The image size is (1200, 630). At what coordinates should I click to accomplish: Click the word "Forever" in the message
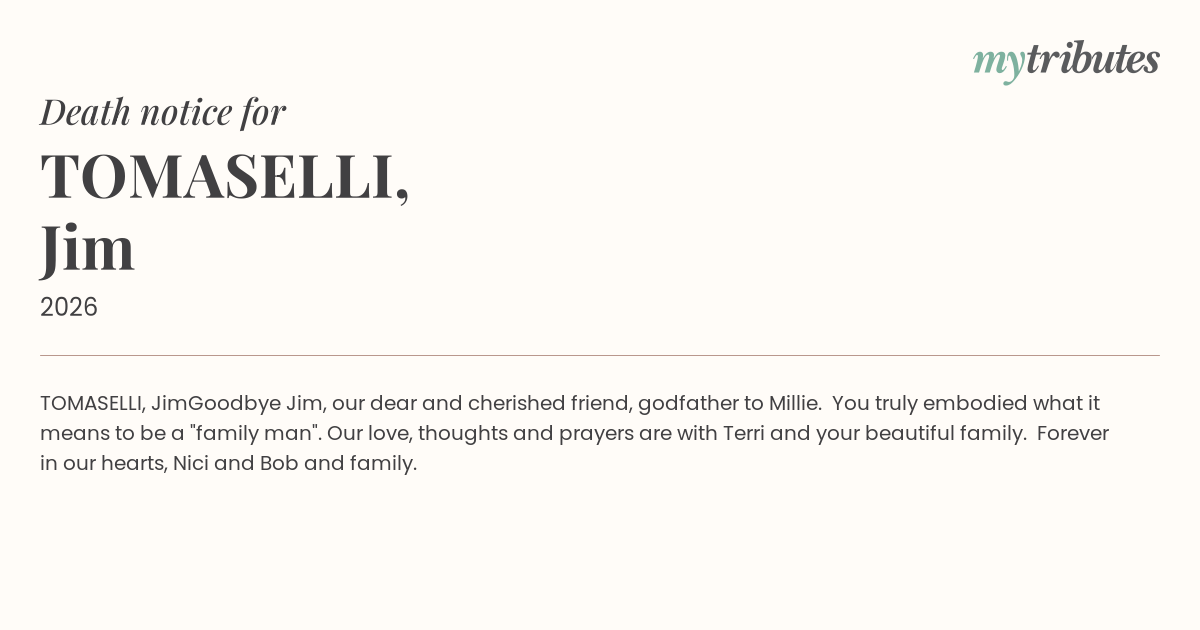[x=1073, y=434]
